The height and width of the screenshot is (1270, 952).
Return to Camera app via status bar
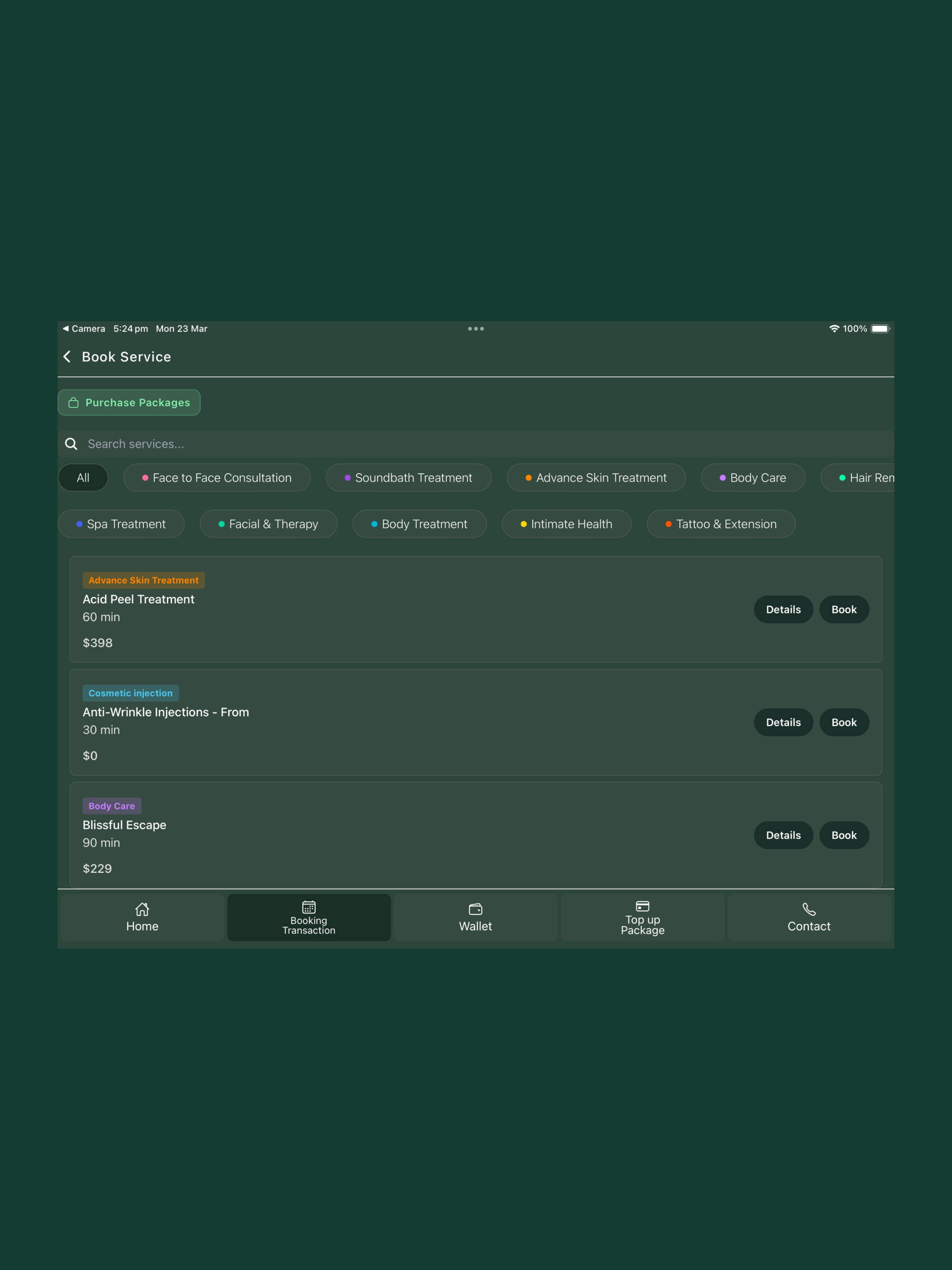pos(84,328)
